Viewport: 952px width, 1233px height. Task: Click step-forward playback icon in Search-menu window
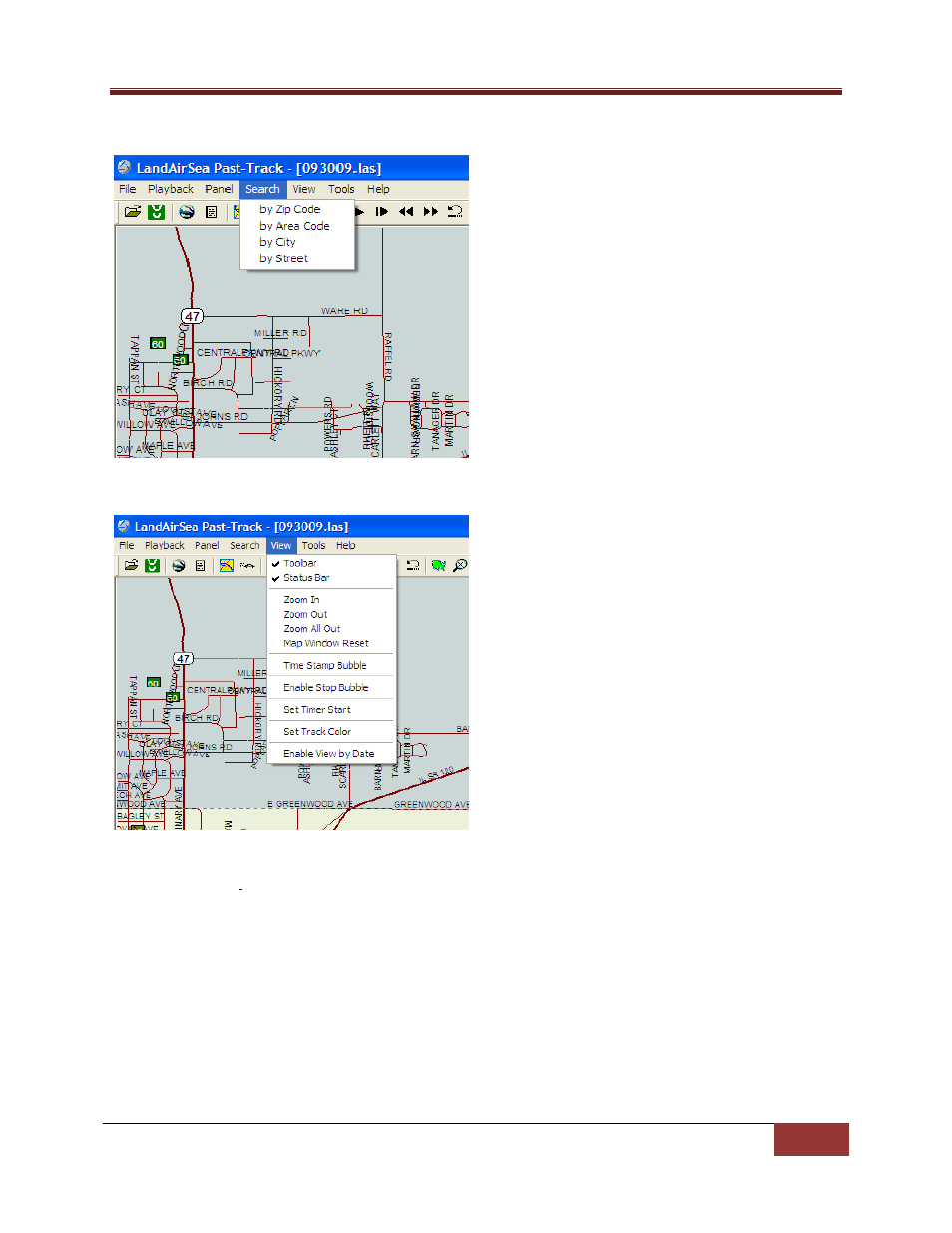coord(382,212)
